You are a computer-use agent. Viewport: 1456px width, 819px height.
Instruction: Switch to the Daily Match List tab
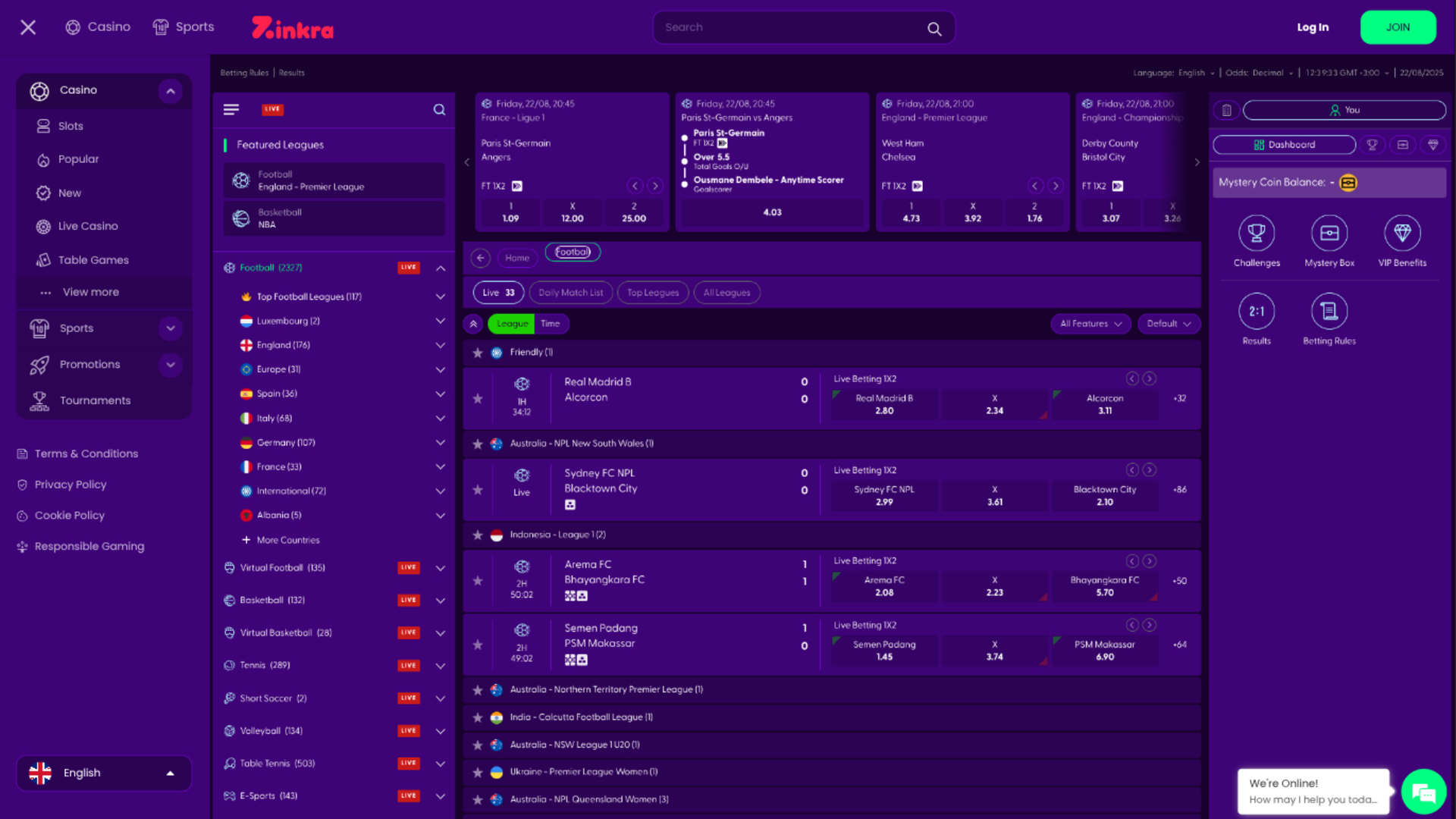570,292
